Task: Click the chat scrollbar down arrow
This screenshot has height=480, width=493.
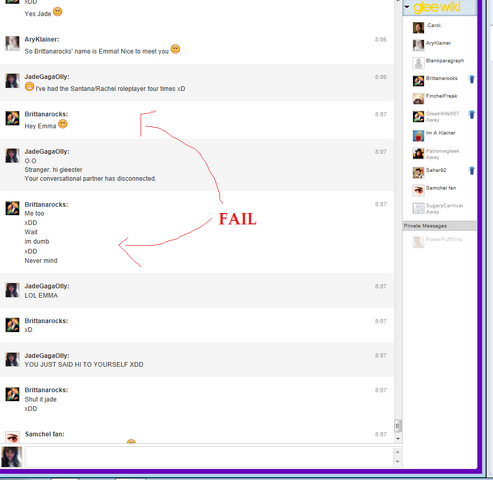Action: pyautogui.click(x=398, y=439)
